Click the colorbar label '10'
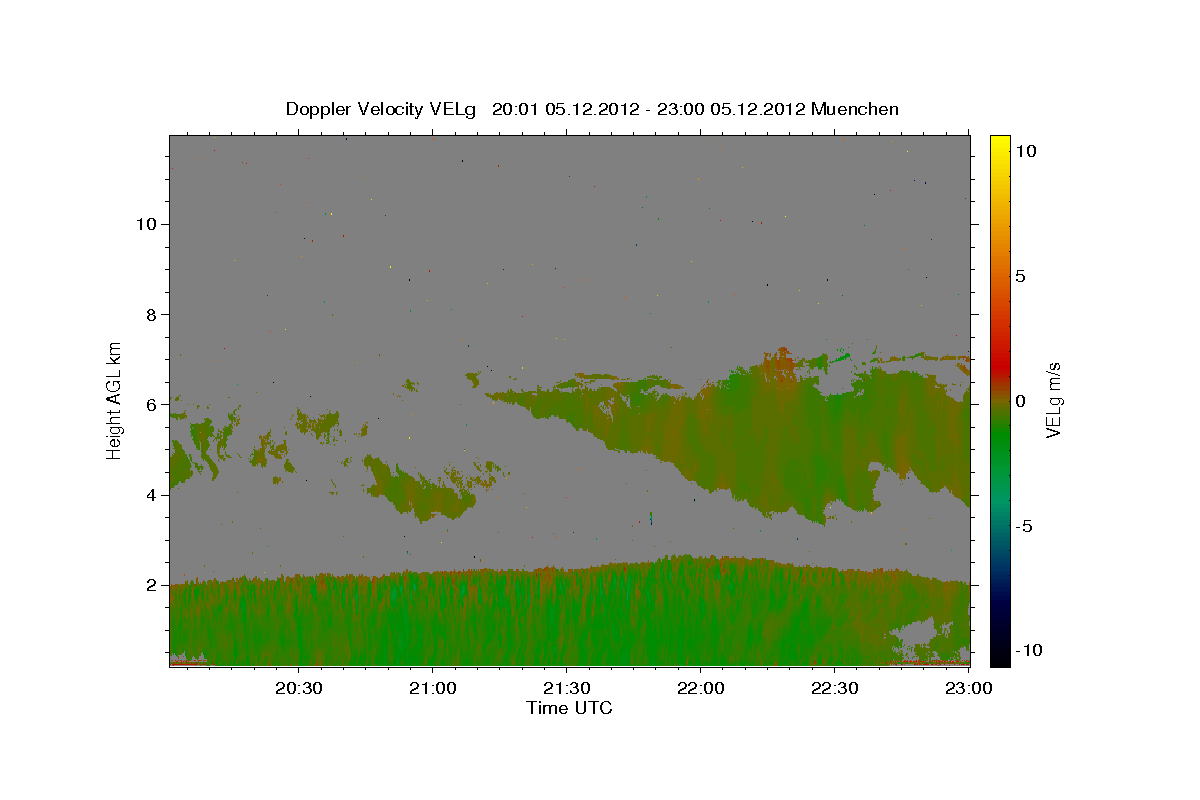This screenshot has width=1200, height=800. (x=1025, y=151)
